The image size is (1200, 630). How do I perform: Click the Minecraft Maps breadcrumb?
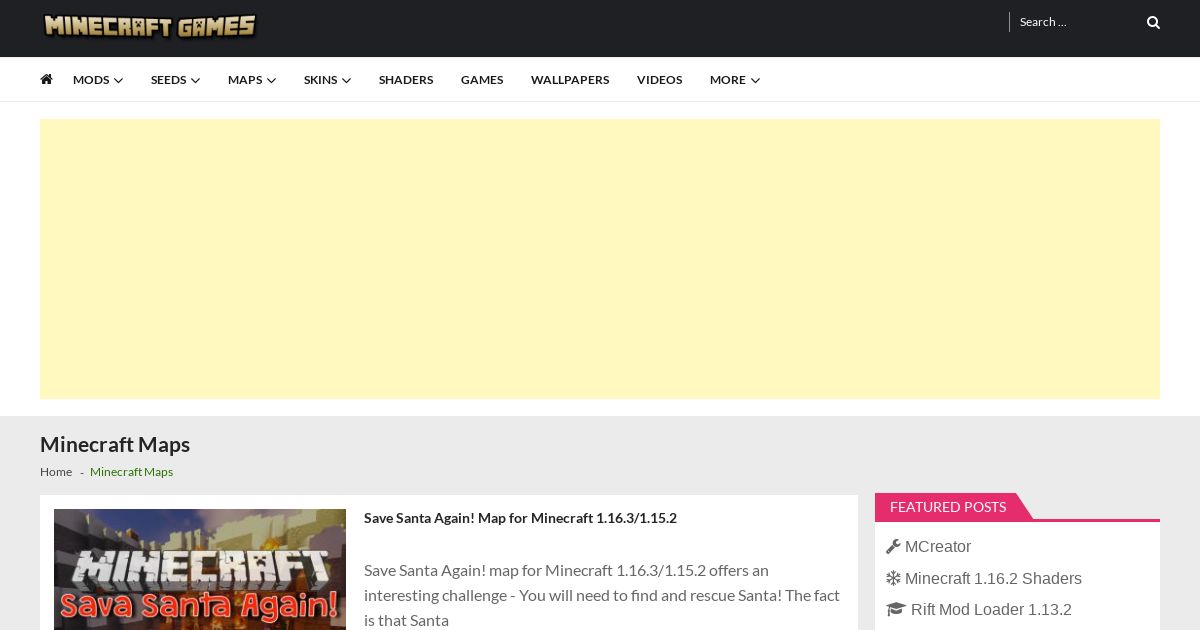(x=131, y=472)
